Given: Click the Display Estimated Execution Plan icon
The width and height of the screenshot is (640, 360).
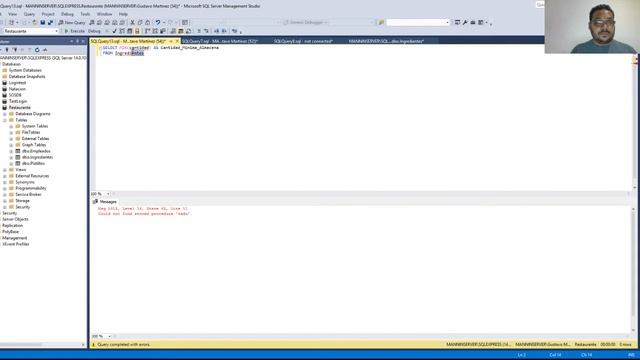Looking at the screenshot, I should [x=122, y=31].
